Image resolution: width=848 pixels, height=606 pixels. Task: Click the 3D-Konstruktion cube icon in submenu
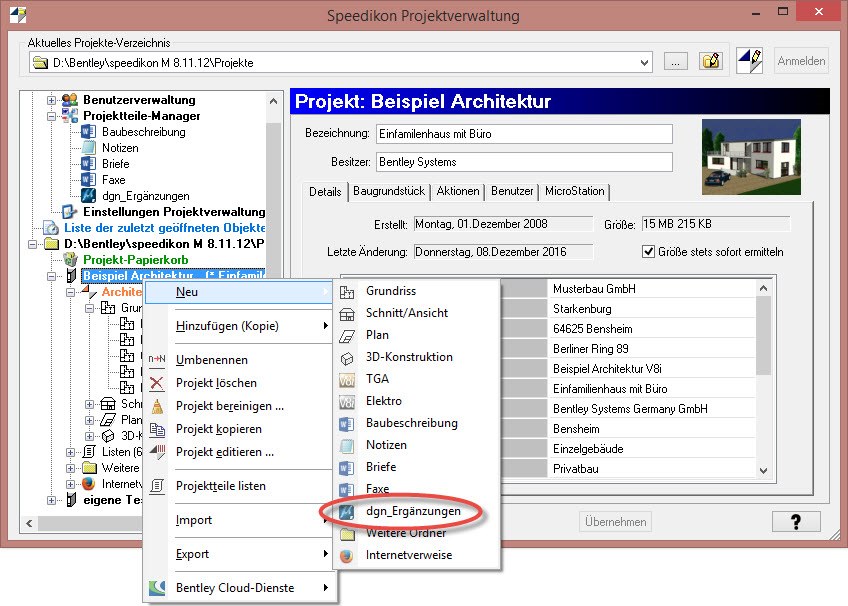(347, 358)
